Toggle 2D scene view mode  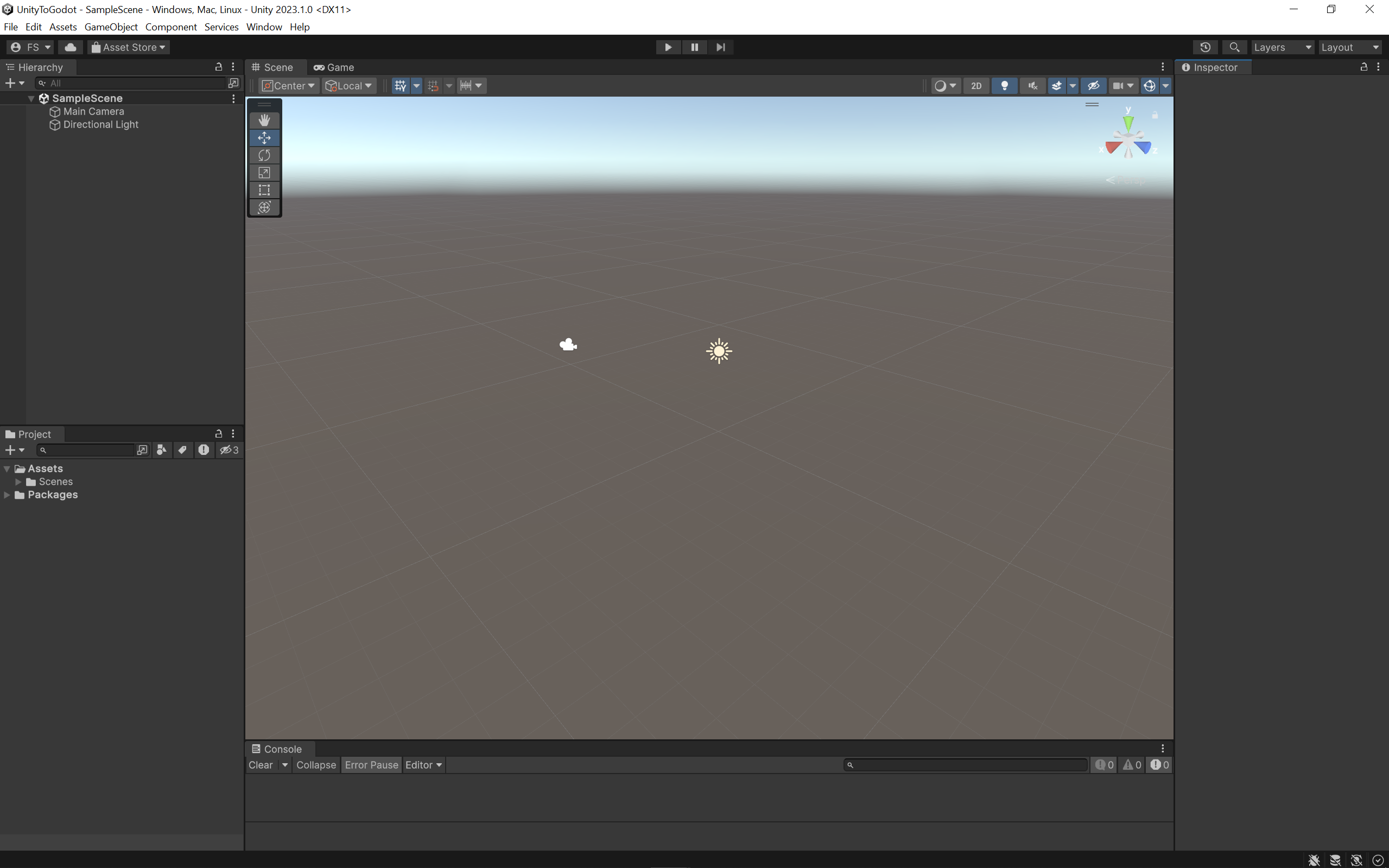coord(976,86)
